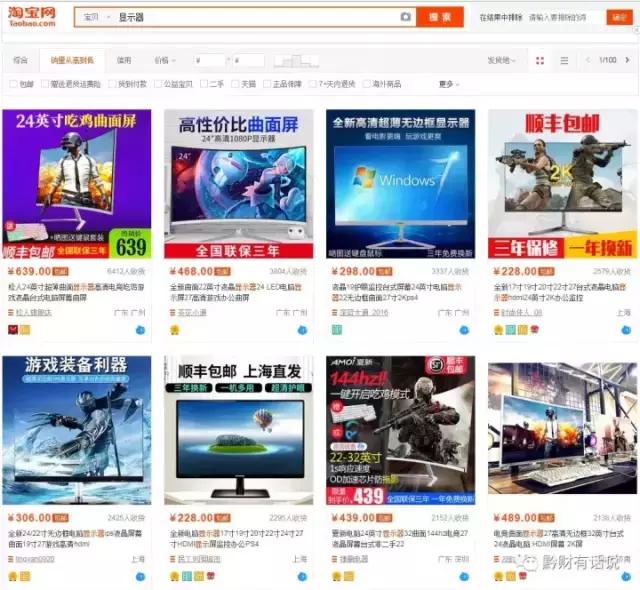This screenshot has height=590, width=640.
Task: Open Wangwang chat icon on ¥639.00 item
Action: [x=140, y=330]
